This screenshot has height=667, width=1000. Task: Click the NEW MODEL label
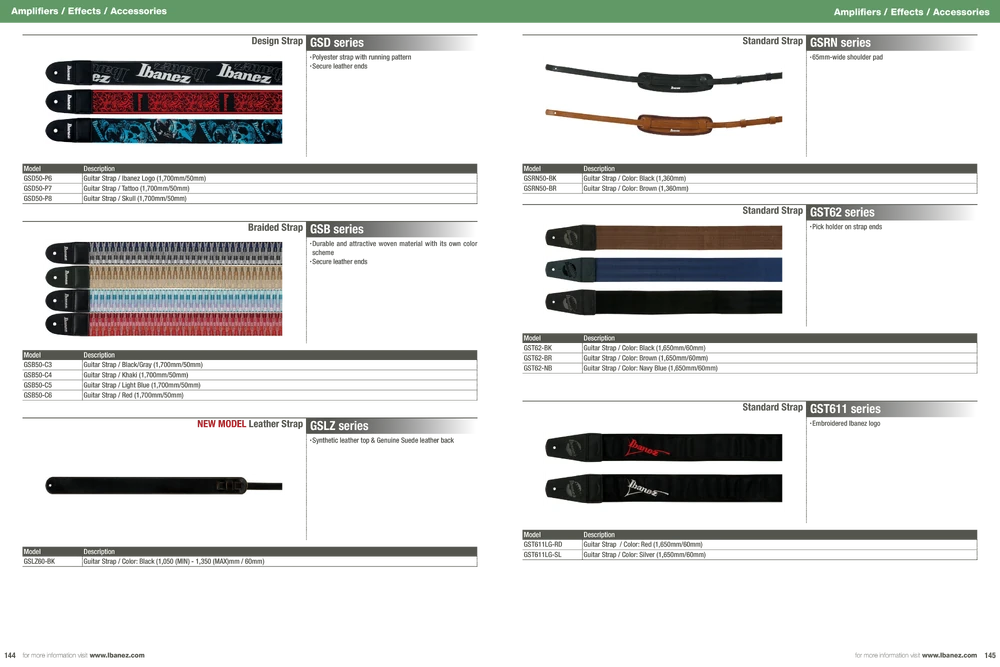point(221,424)
